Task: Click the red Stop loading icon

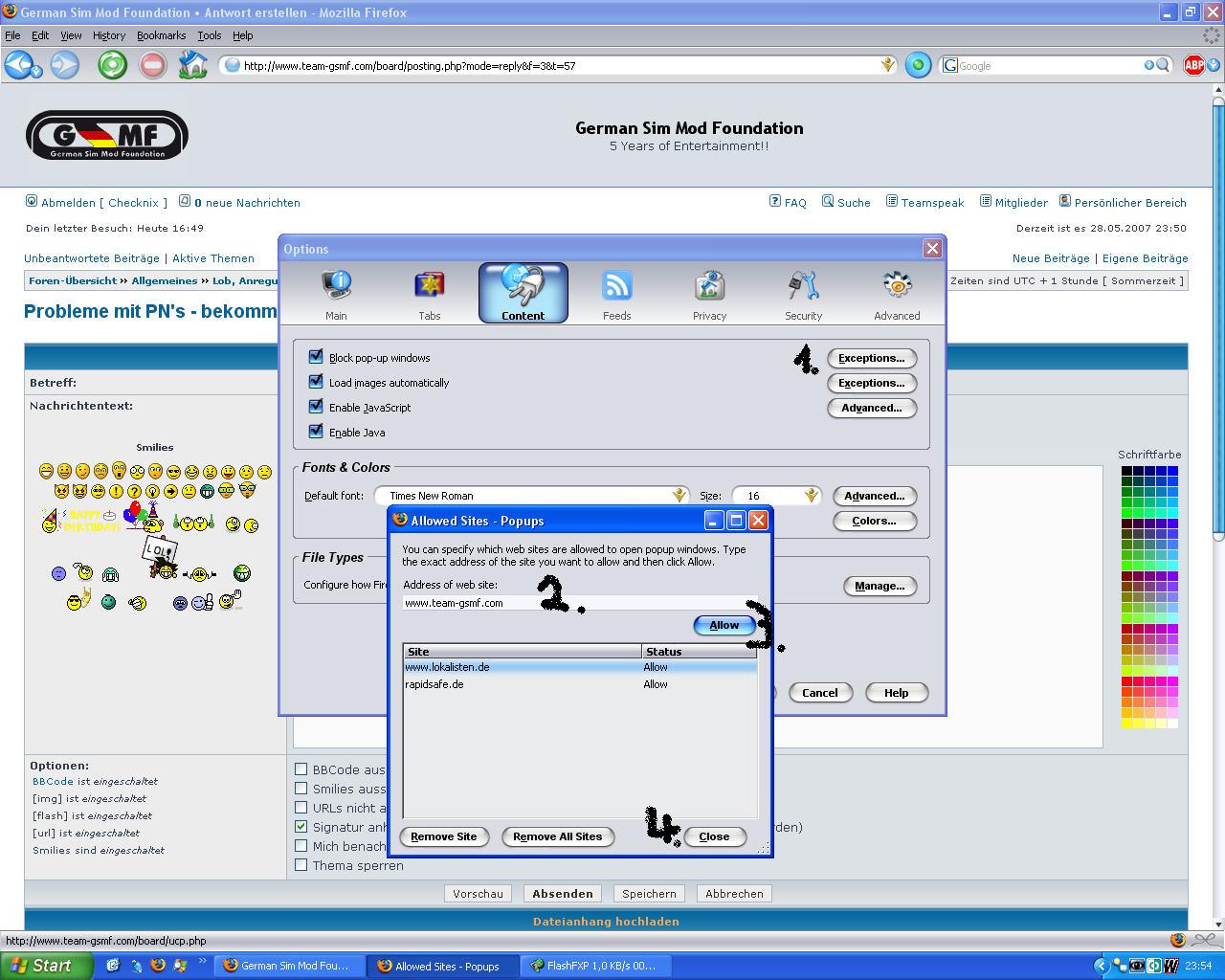Action: [152, 65]
